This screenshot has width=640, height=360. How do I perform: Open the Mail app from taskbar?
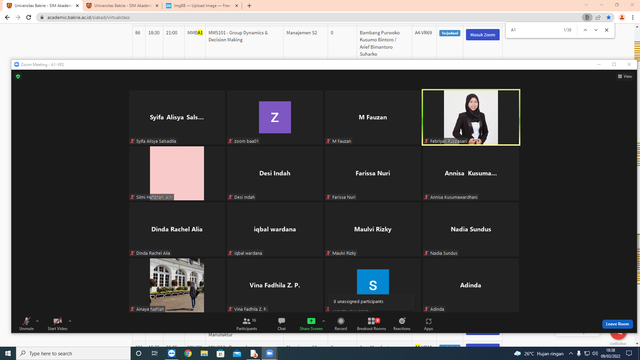[237, 353]
